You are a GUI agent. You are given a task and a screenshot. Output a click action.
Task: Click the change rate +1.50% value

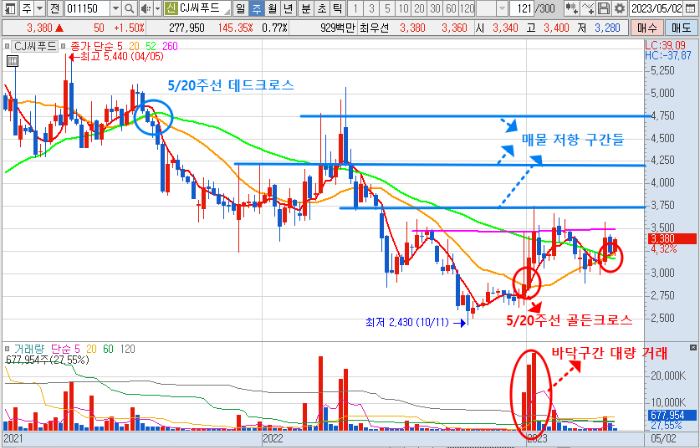(129, 28)
